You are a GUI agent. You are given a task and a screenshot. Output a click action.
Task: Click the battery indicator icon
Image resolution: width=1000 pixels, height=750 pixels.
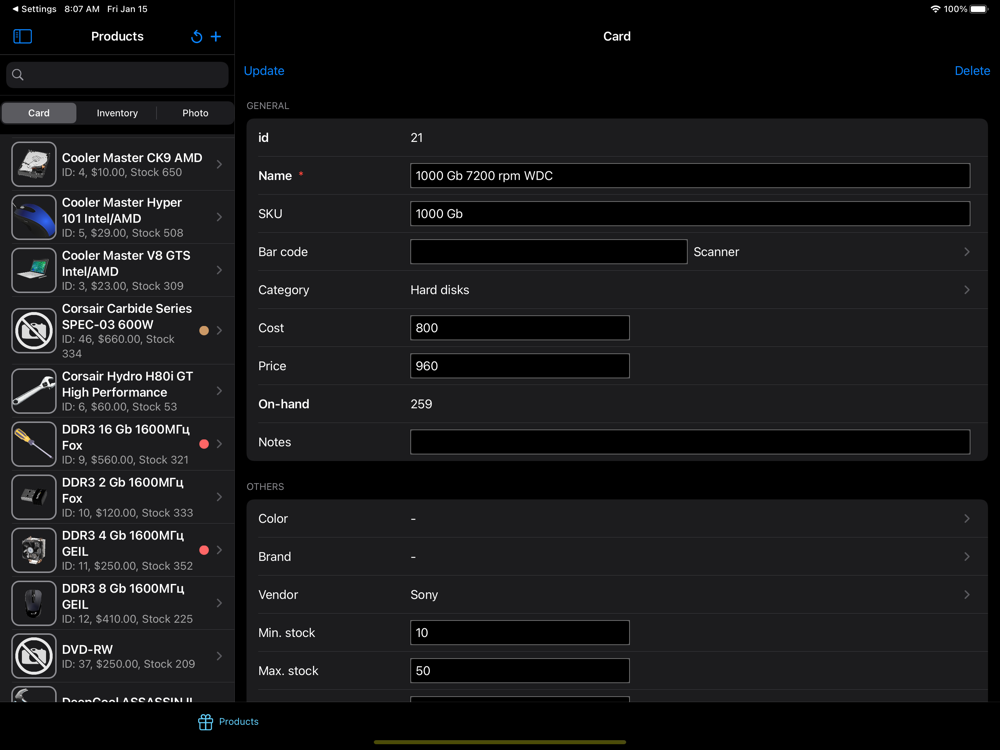(979, 9)
